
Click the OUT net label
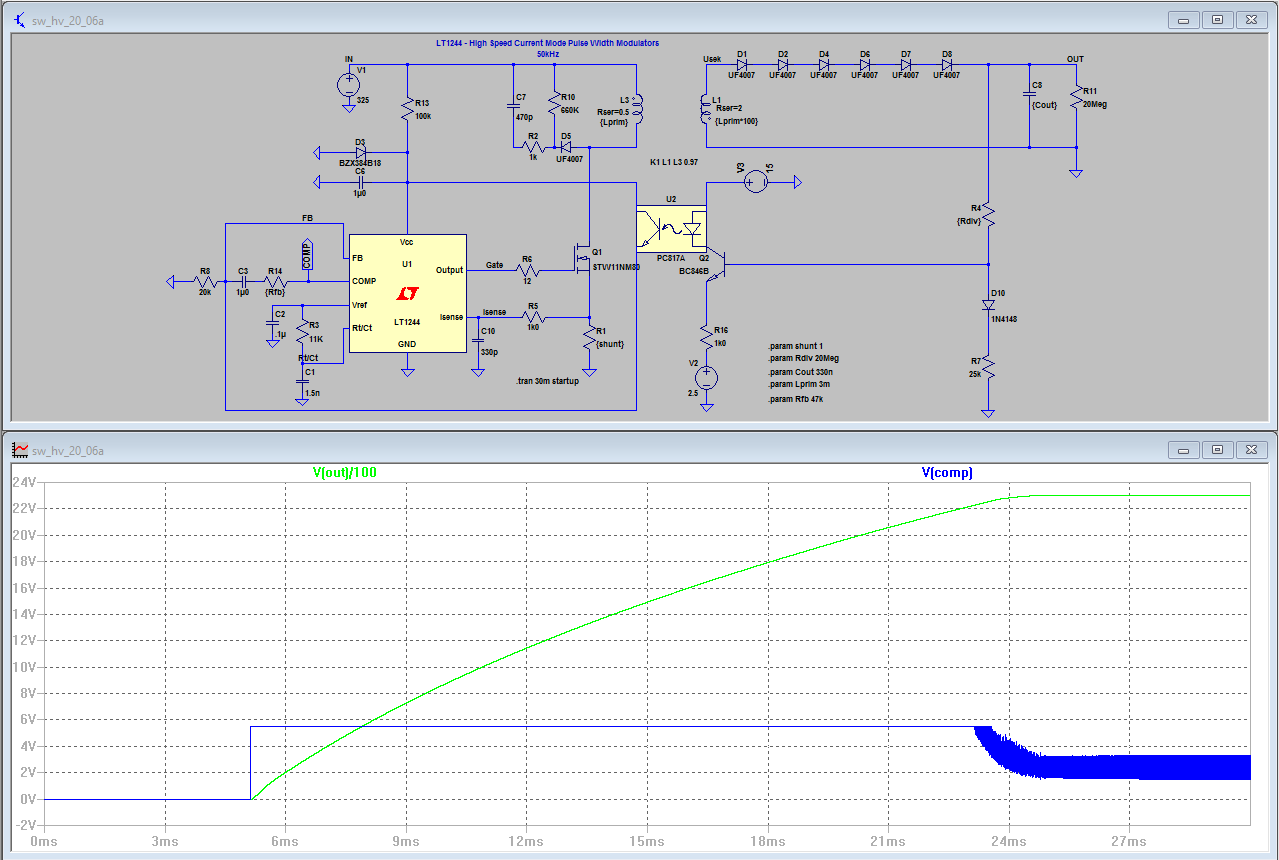tap(1075, 59)
